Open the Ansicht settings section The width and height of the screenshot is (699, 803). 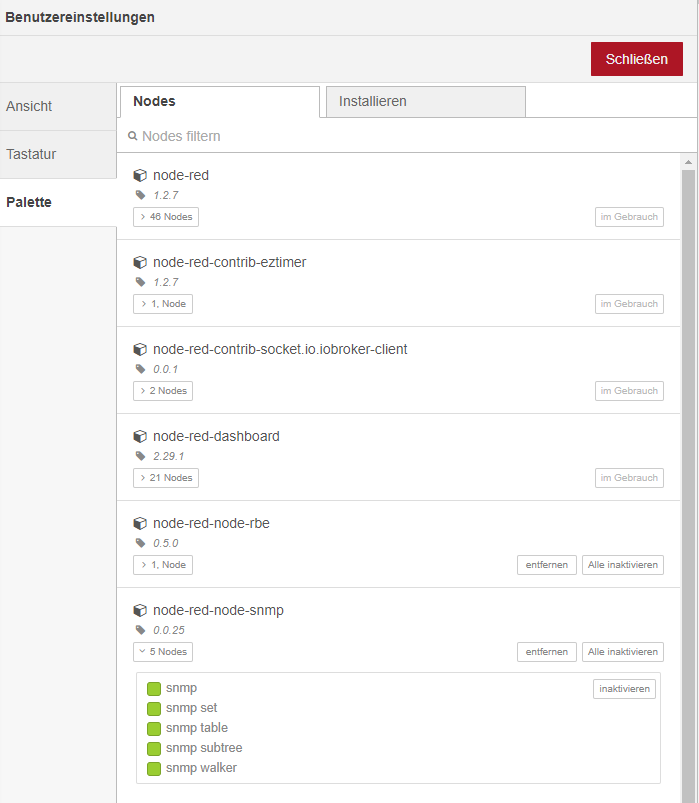click(x=58, y=106)
